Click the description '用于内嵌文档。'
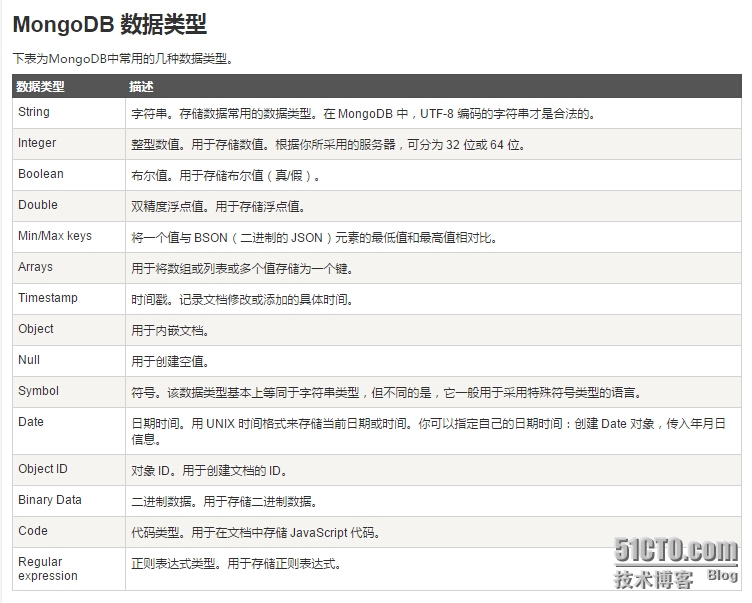752x603 pixels. click(170, 331)
